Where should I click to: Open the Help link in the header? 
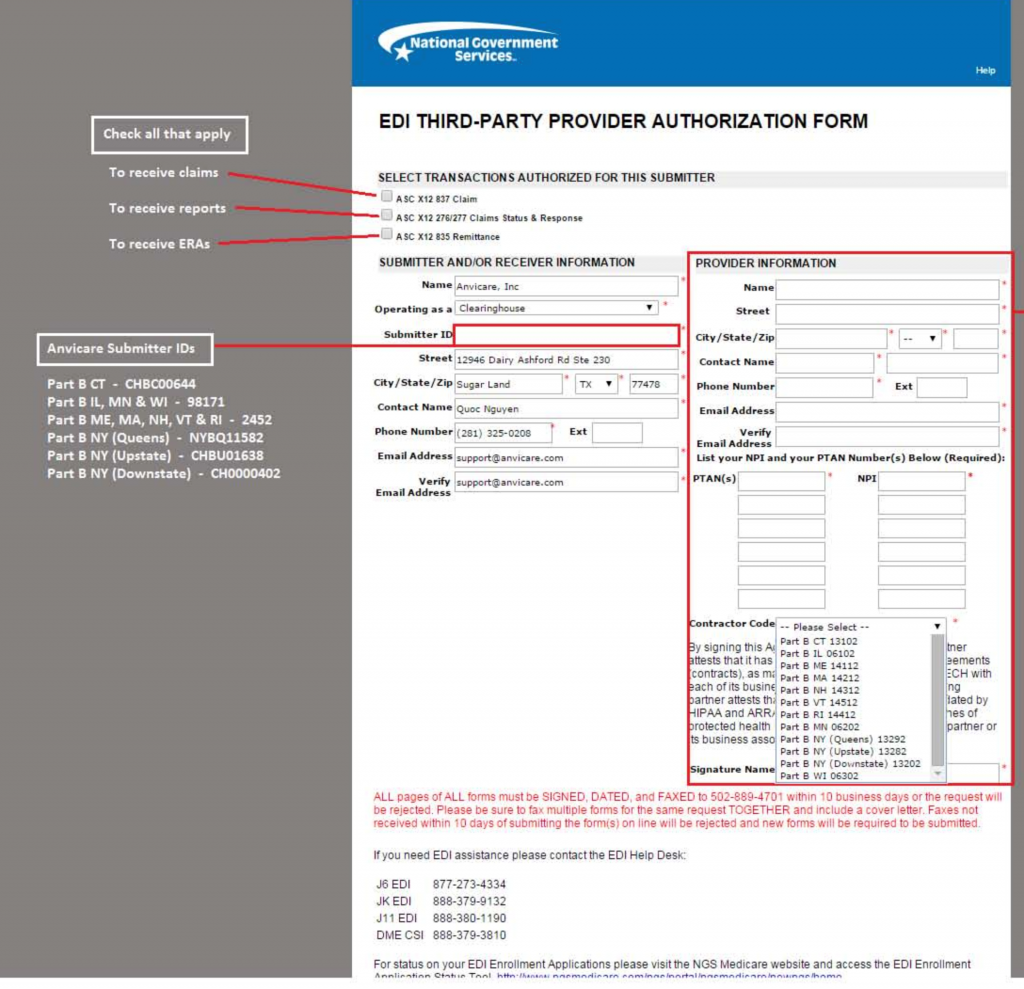985,71
